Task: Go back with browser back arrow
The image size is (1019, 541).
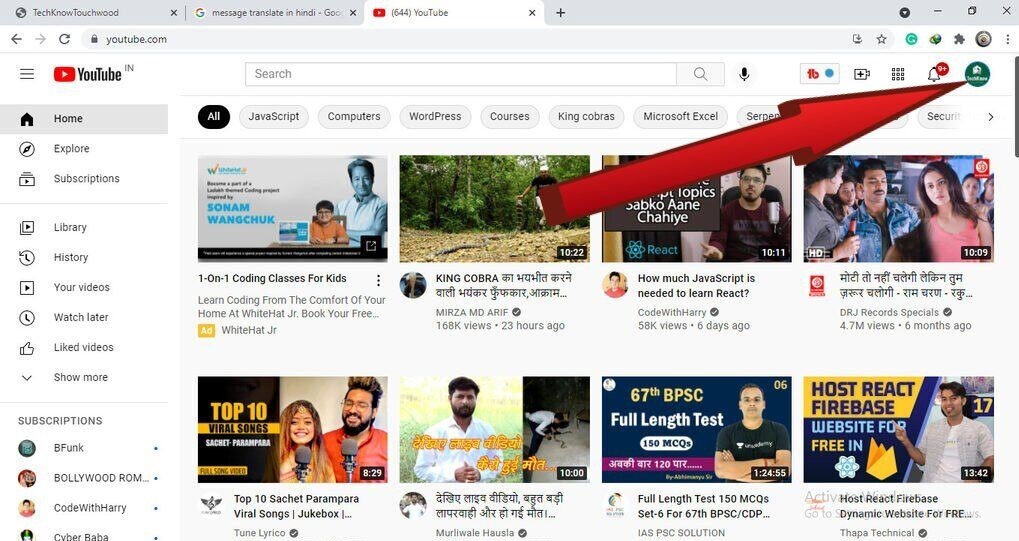Action: 17,39
